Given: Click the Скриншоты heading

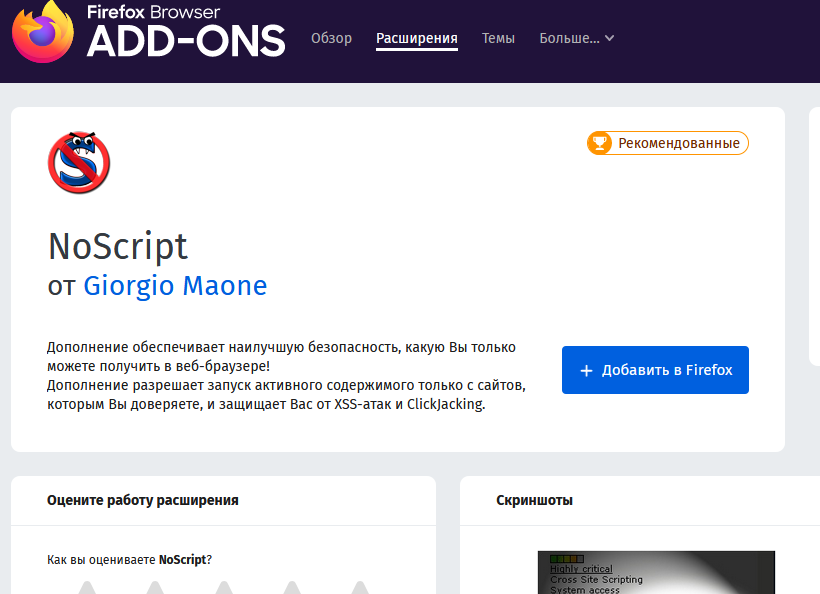Looking at the screenshot, I should (x=534, y=500).
